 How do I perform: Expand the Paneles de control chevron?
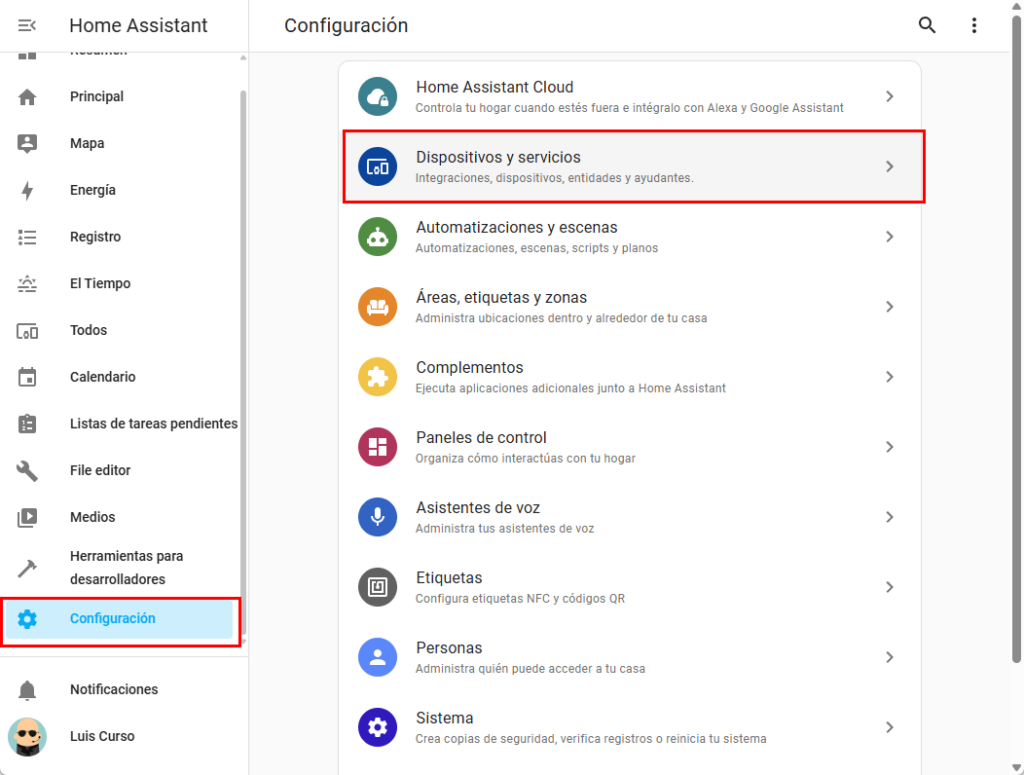[889, 447]
